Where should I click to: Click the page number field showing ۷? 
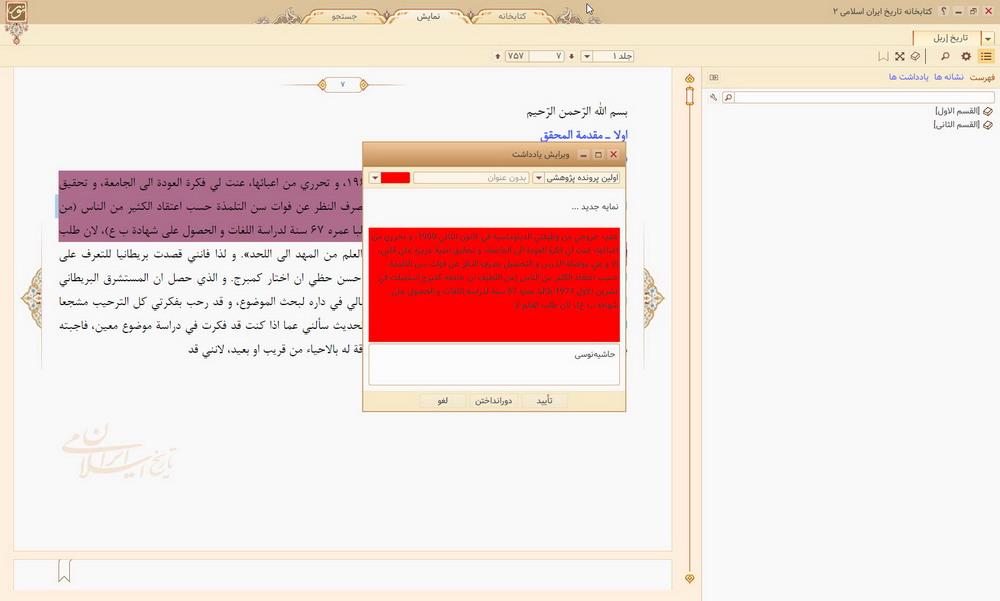coord(547,56)
